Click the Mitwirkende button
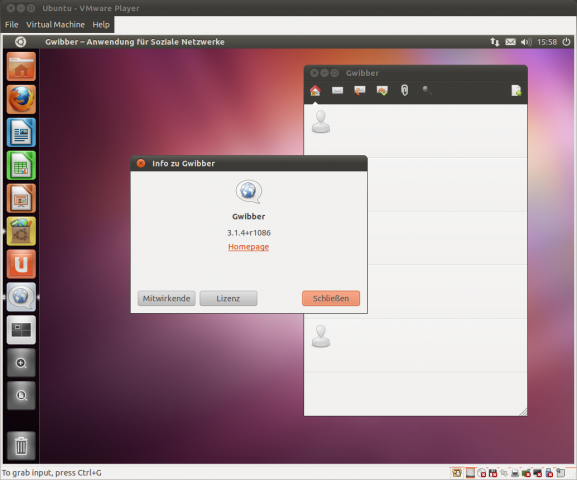 click(x=166, y=298)
